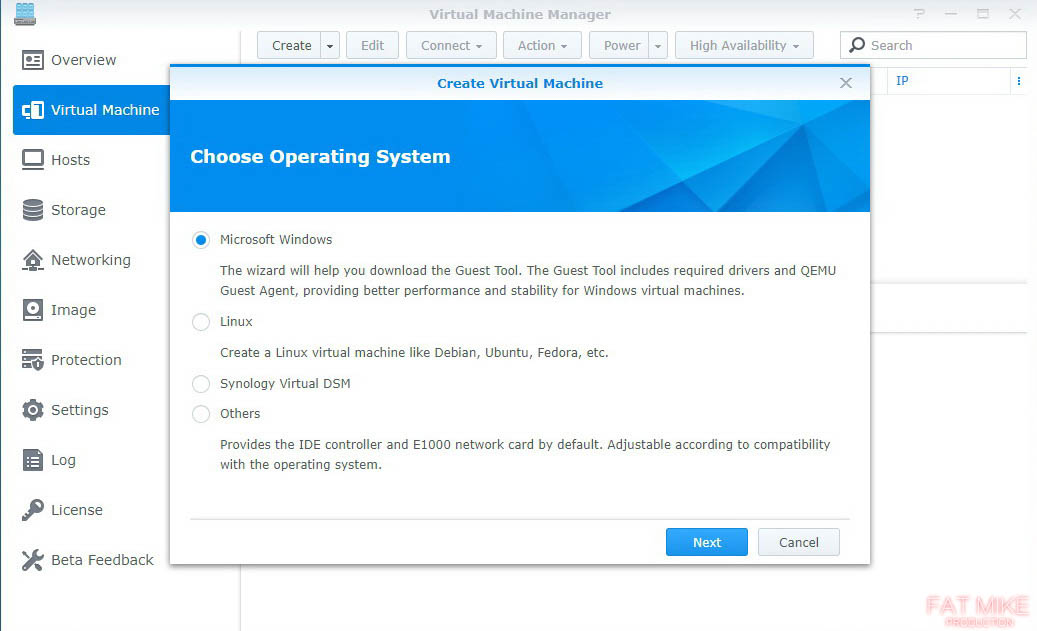This screenshot has width=1037, height=631.
Task: Click the Power toolbar button
Action: (620, 46)
